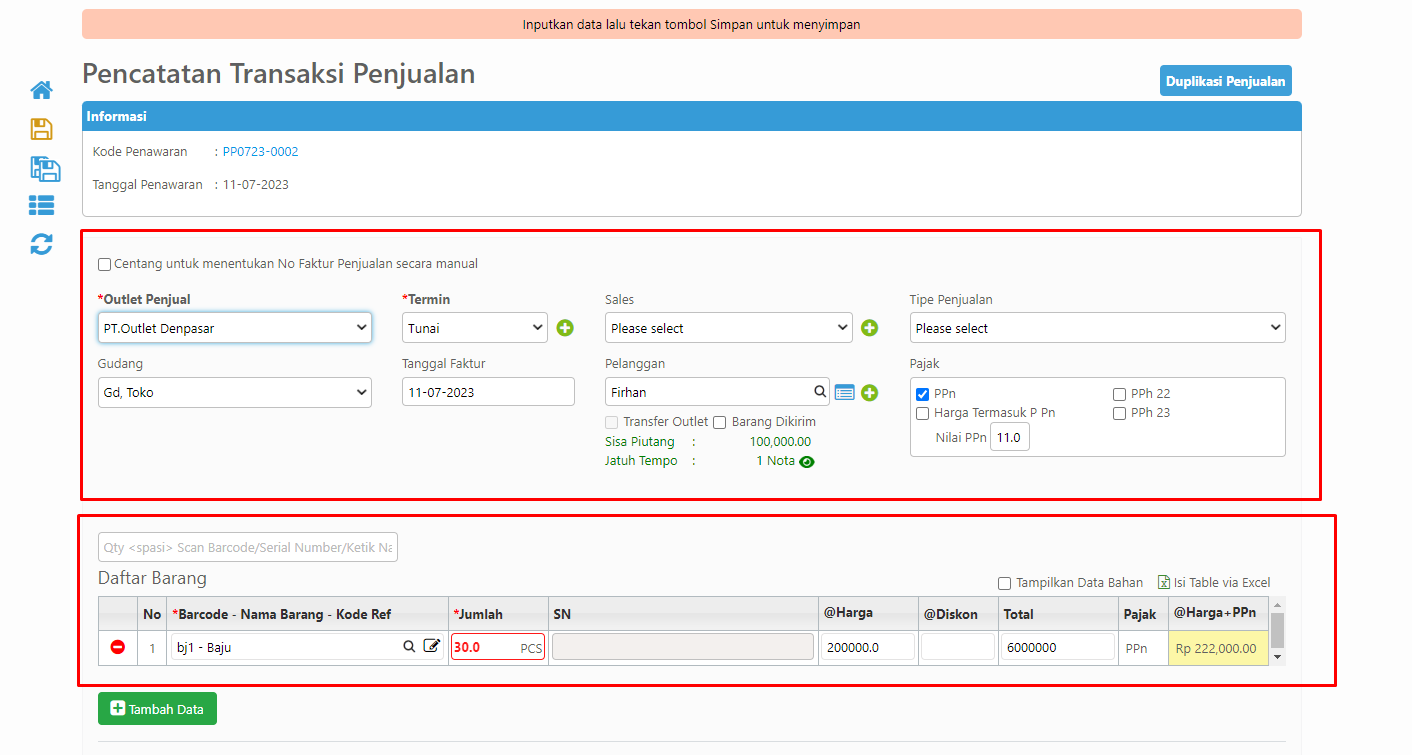
Task: Click Sisa Piutang value 100,000.00
Action: [x=780, y=441]
